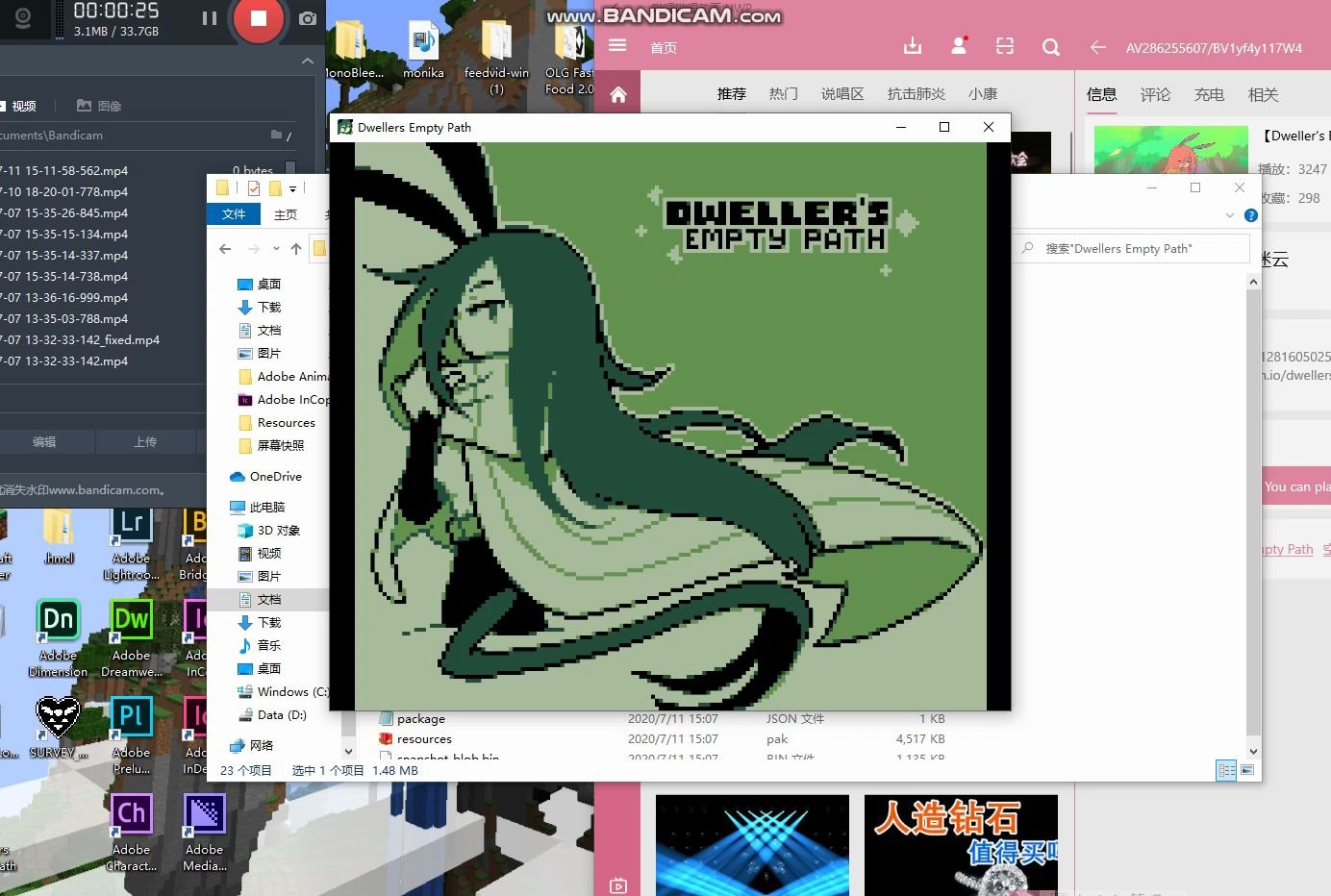Open quick access toolbar customize dropdown
Image resolution: width=1331 pixels, height=896 pixels.
coord(292,188)
